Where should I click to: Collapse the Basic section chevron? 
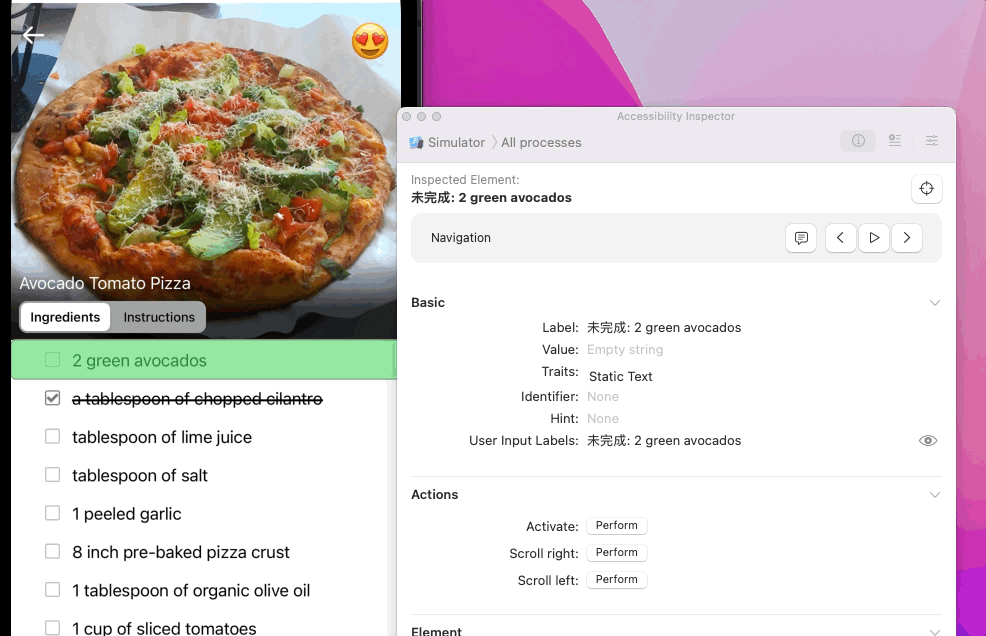(x=934, y=303)
